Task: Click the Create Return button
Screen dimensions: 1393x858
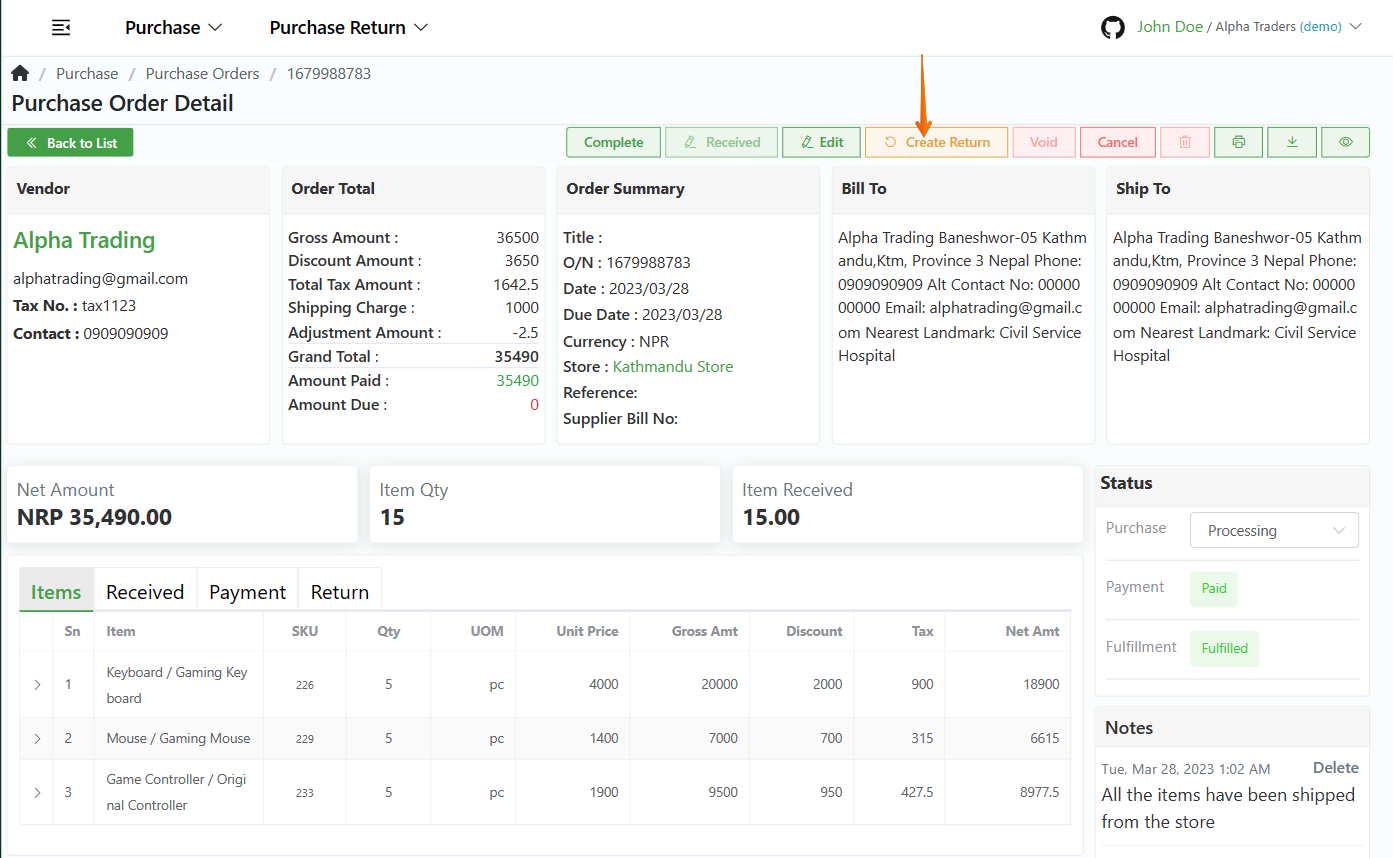Action: click(x=937, y=142)
